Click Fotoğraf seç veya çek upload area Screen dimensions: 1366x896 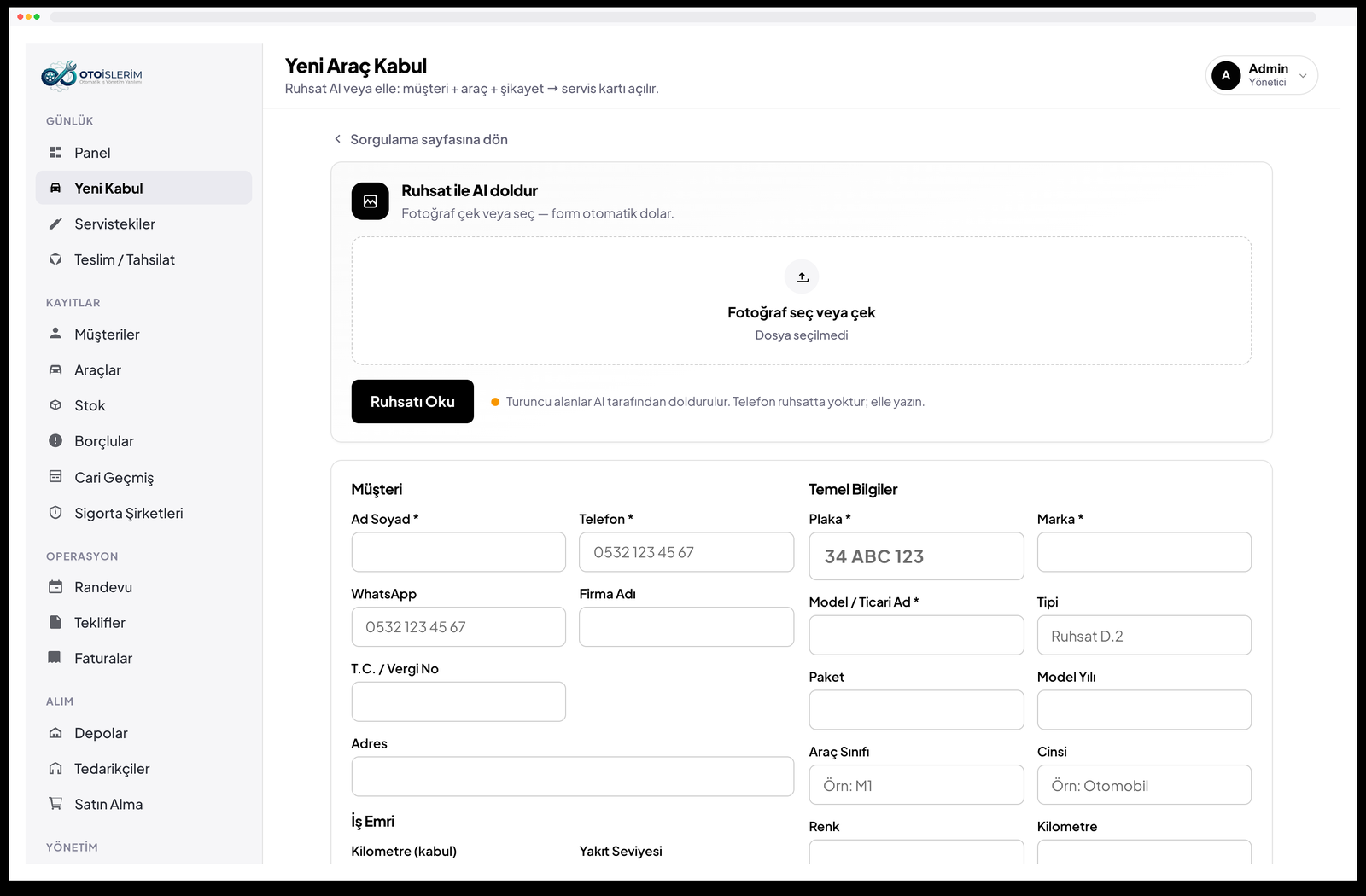tap(802, 300)
